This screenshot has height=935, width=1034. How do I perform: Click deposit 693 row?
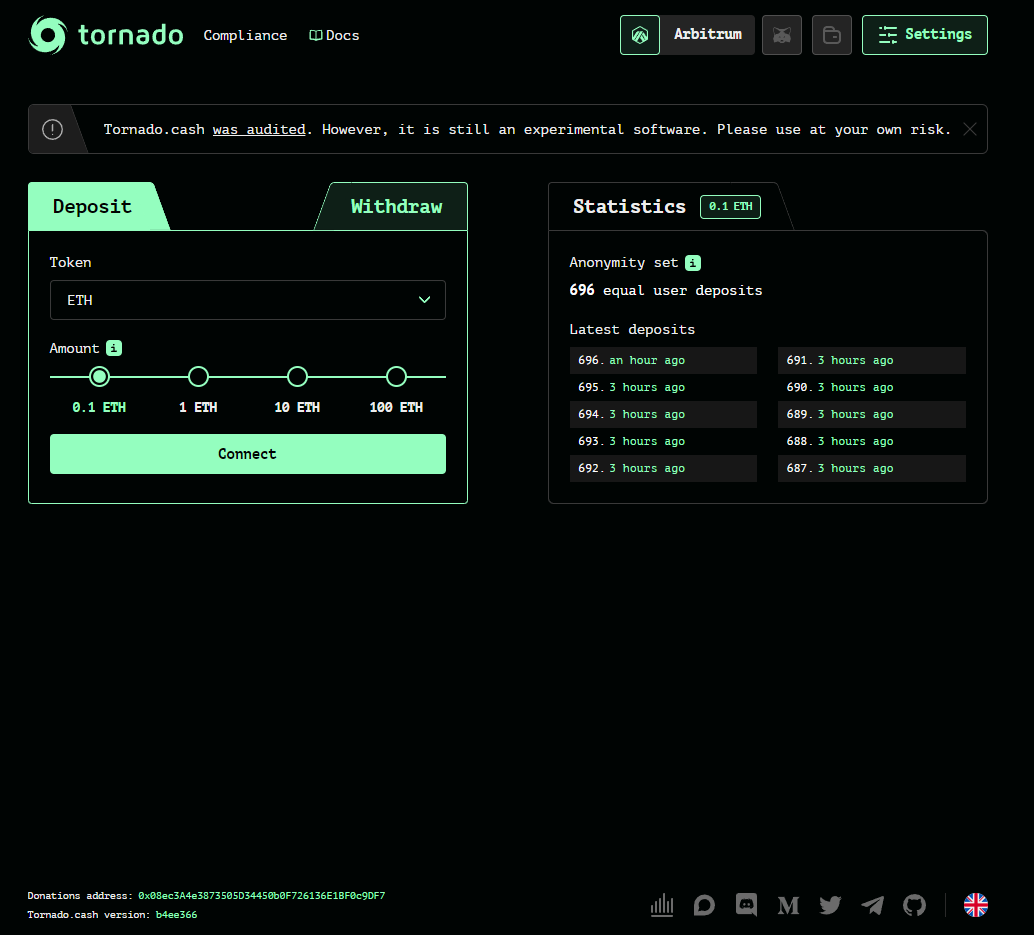[663, 441]
